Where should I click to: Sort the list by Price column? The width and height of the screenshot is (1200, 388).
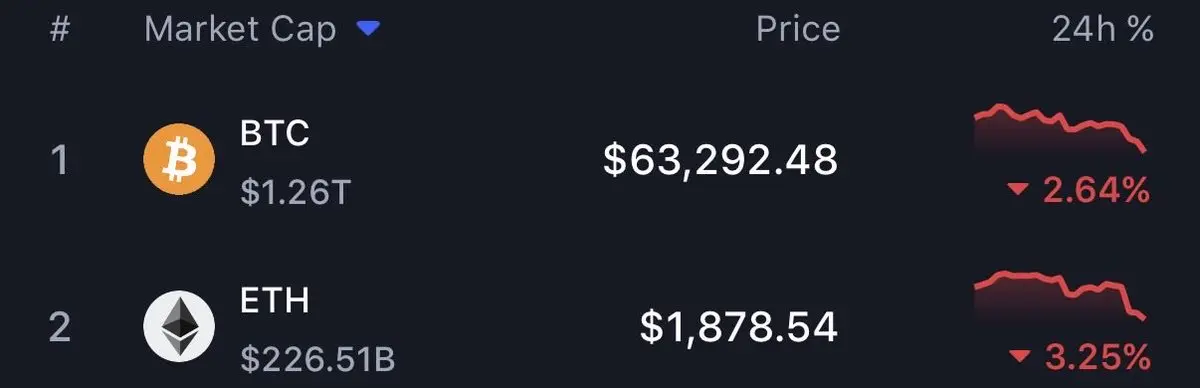pyautogui.click(x=797, y=30)
